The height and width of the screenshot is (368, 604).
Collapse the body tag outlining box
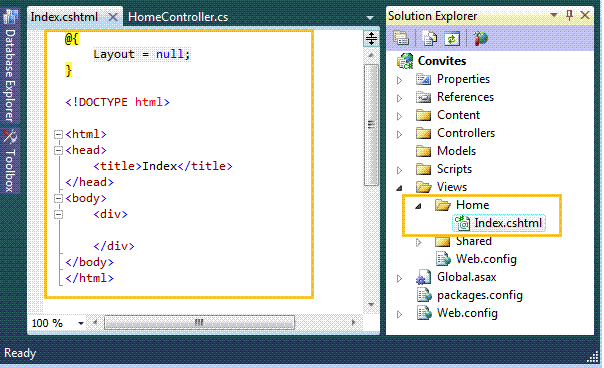point(58,198)
